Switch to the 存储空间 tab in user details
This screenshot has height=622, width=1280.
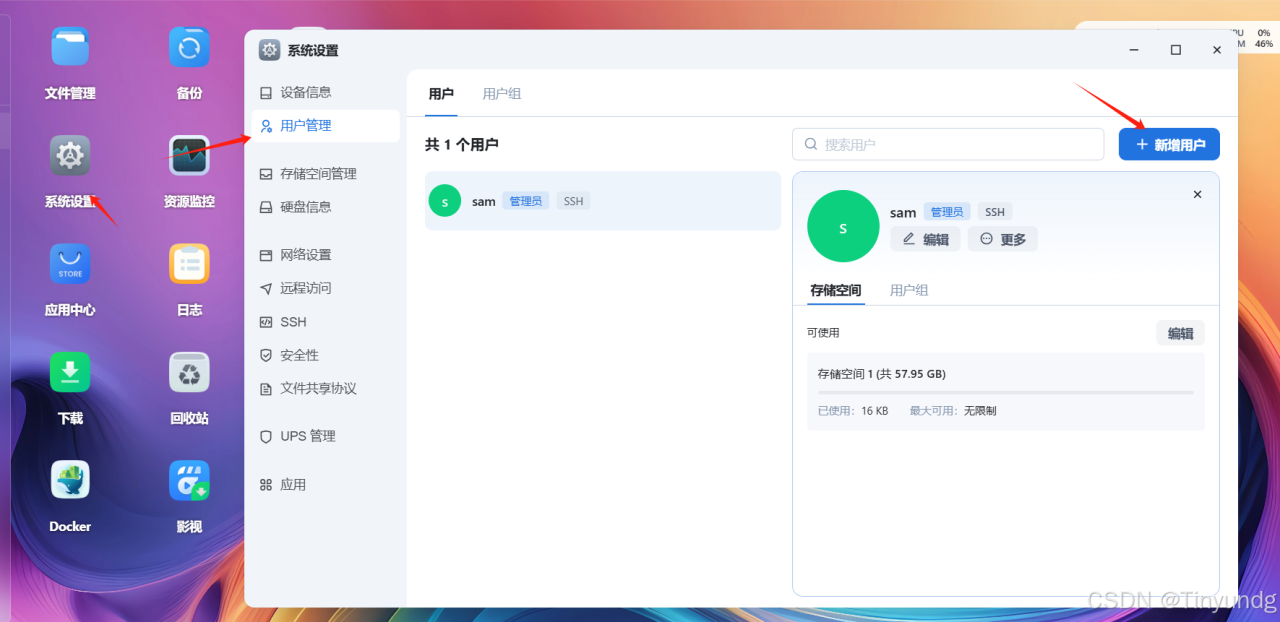tap(835, 290)
